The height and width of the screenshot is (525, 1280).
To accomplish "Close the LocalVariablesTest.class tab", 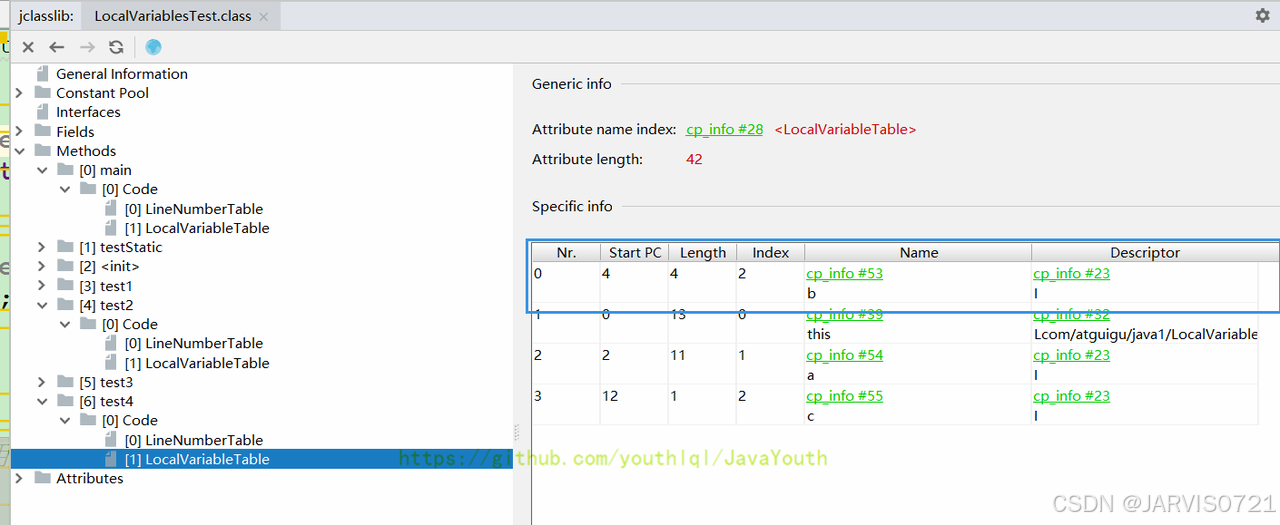I will pos(263,17).
